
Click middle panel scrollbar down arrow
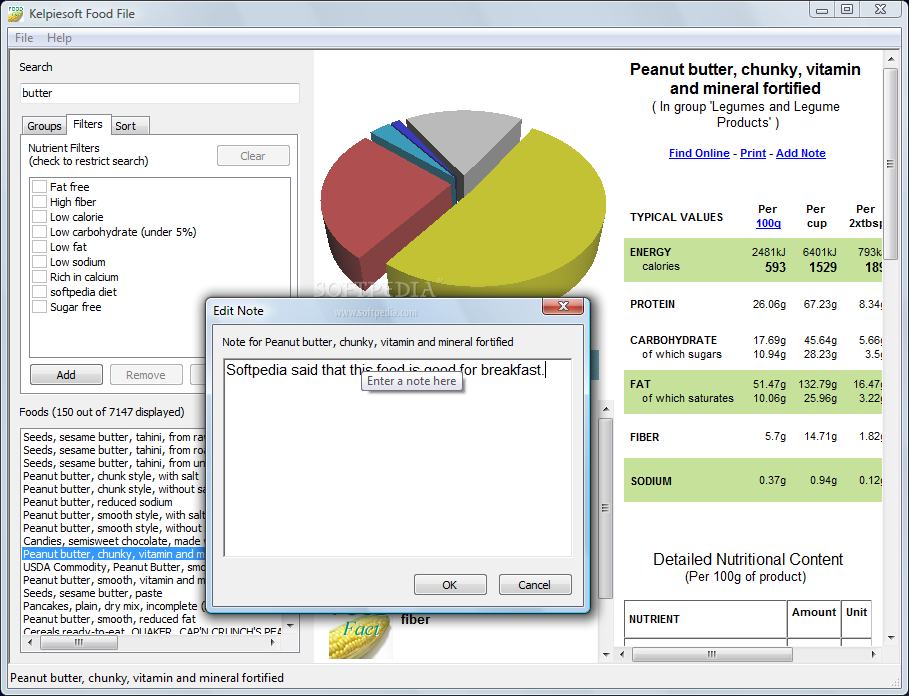click(606, 654)
